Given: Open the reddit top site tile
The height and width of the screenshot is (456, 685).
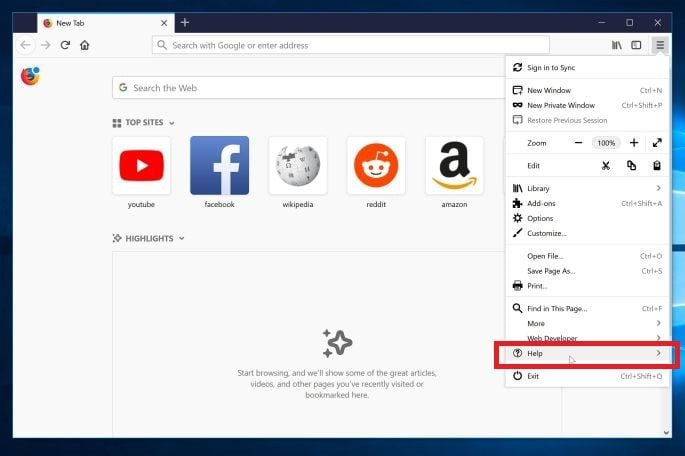Looking at the screenshot, I should 376,172.
